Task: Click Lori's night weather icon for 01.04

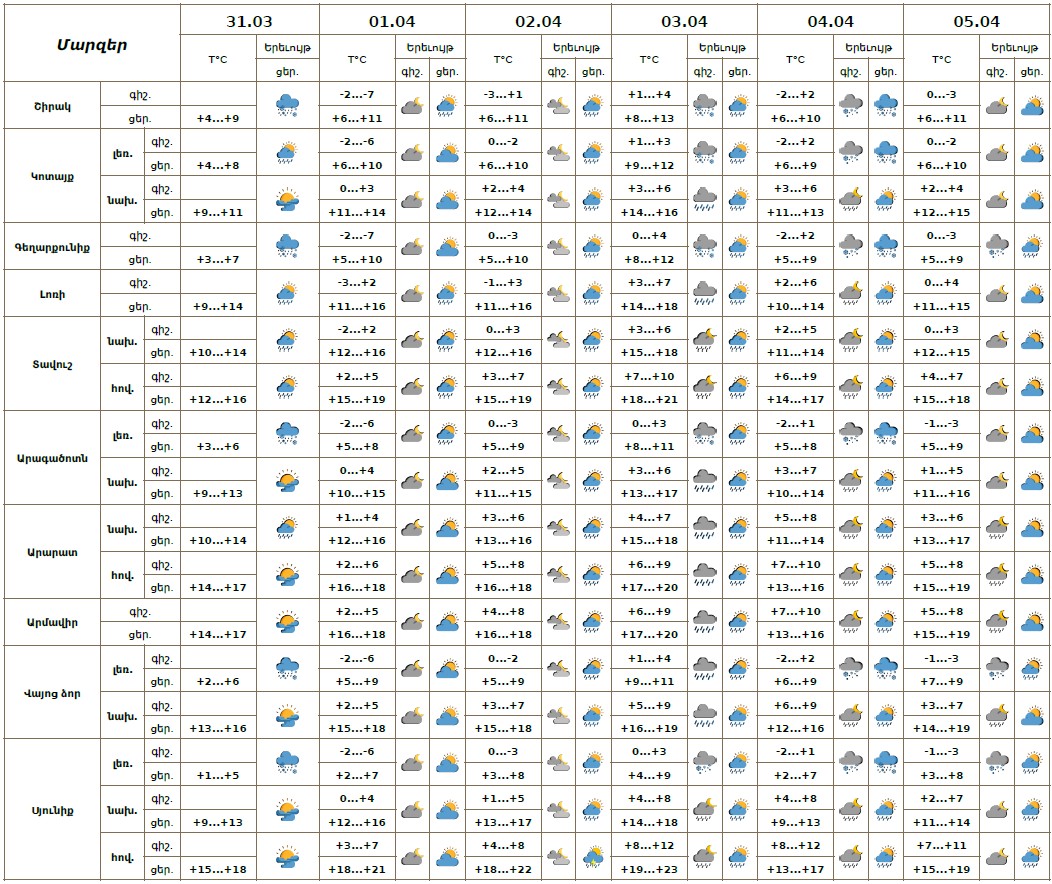Action: coord(412,294)
